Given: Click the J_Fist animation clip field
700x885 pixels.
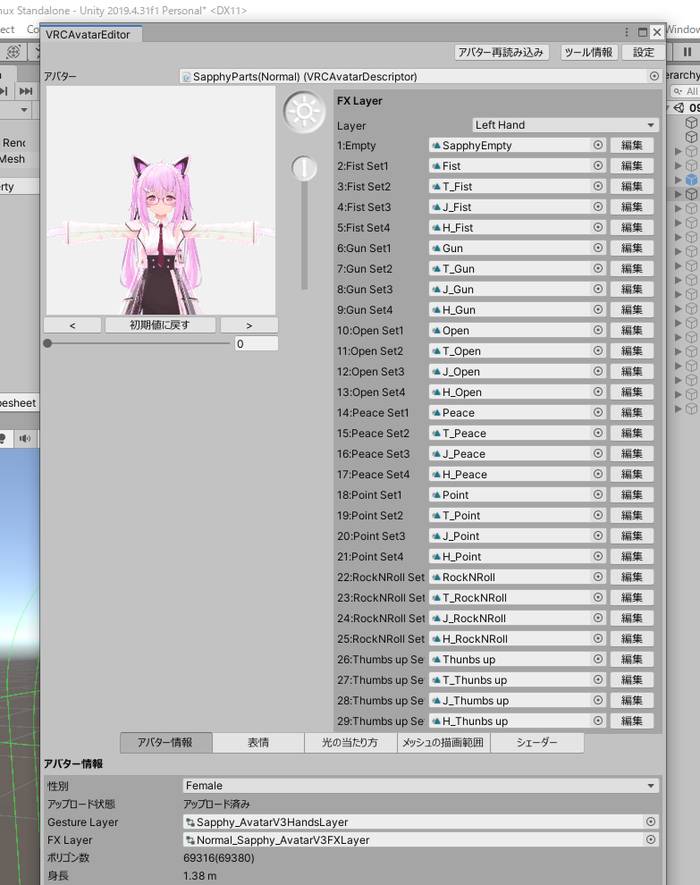Looking at the screenshot, I should [517, 207].
